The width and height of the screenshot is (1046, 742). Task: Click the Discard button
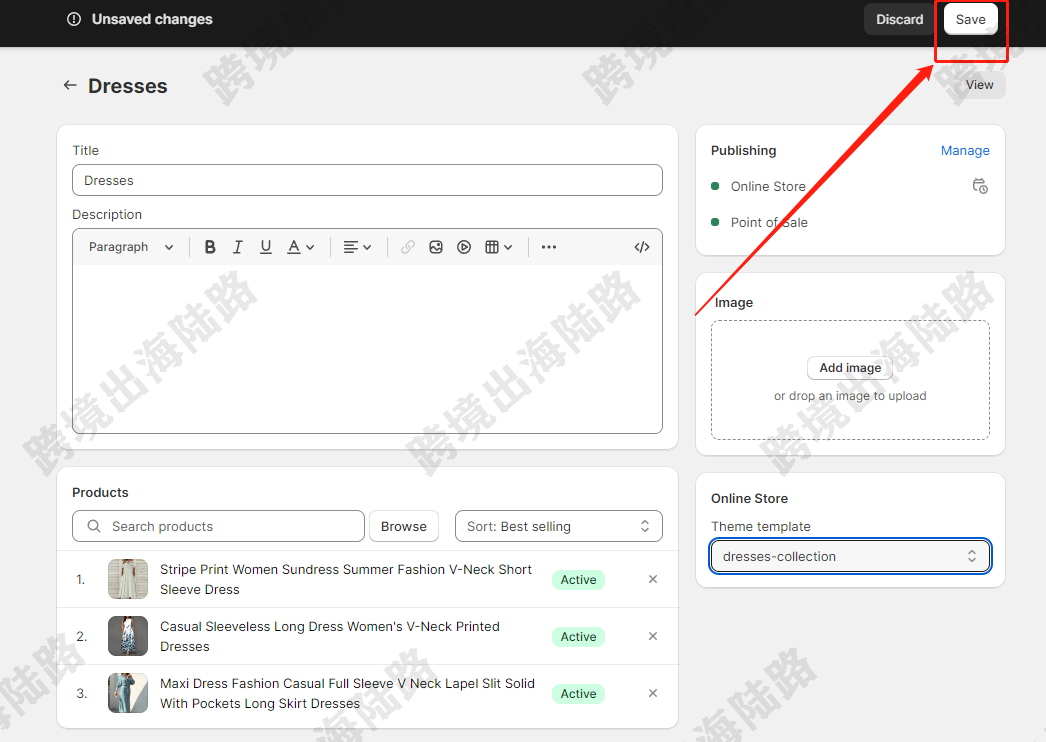899,19
